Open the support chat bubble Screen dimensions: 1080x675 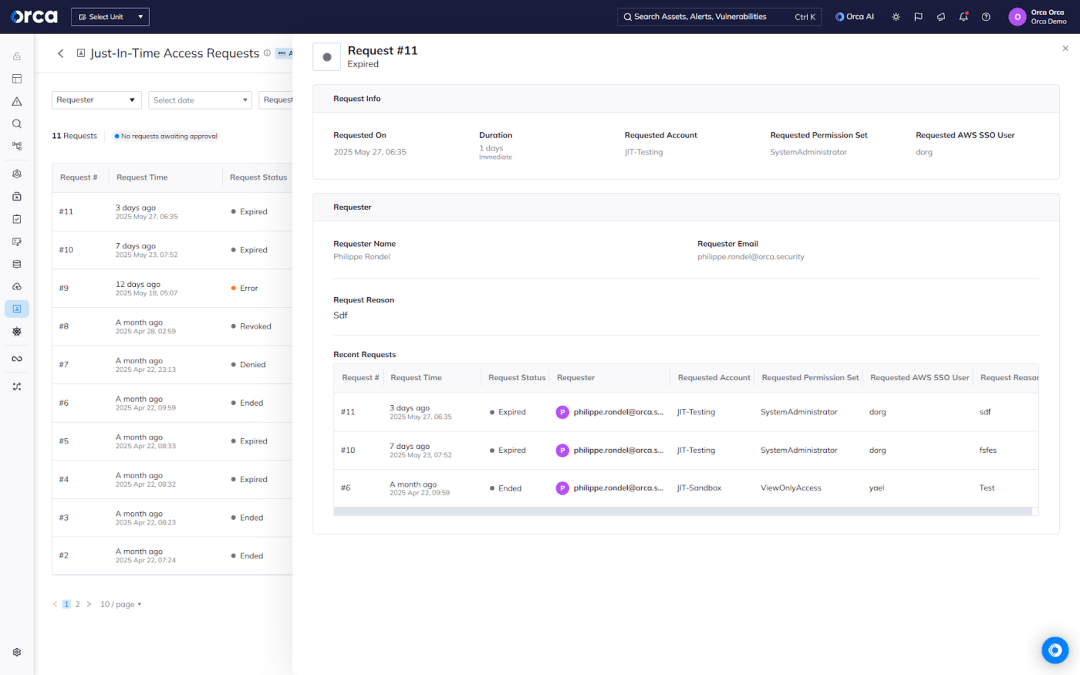tap(1054, 650)
